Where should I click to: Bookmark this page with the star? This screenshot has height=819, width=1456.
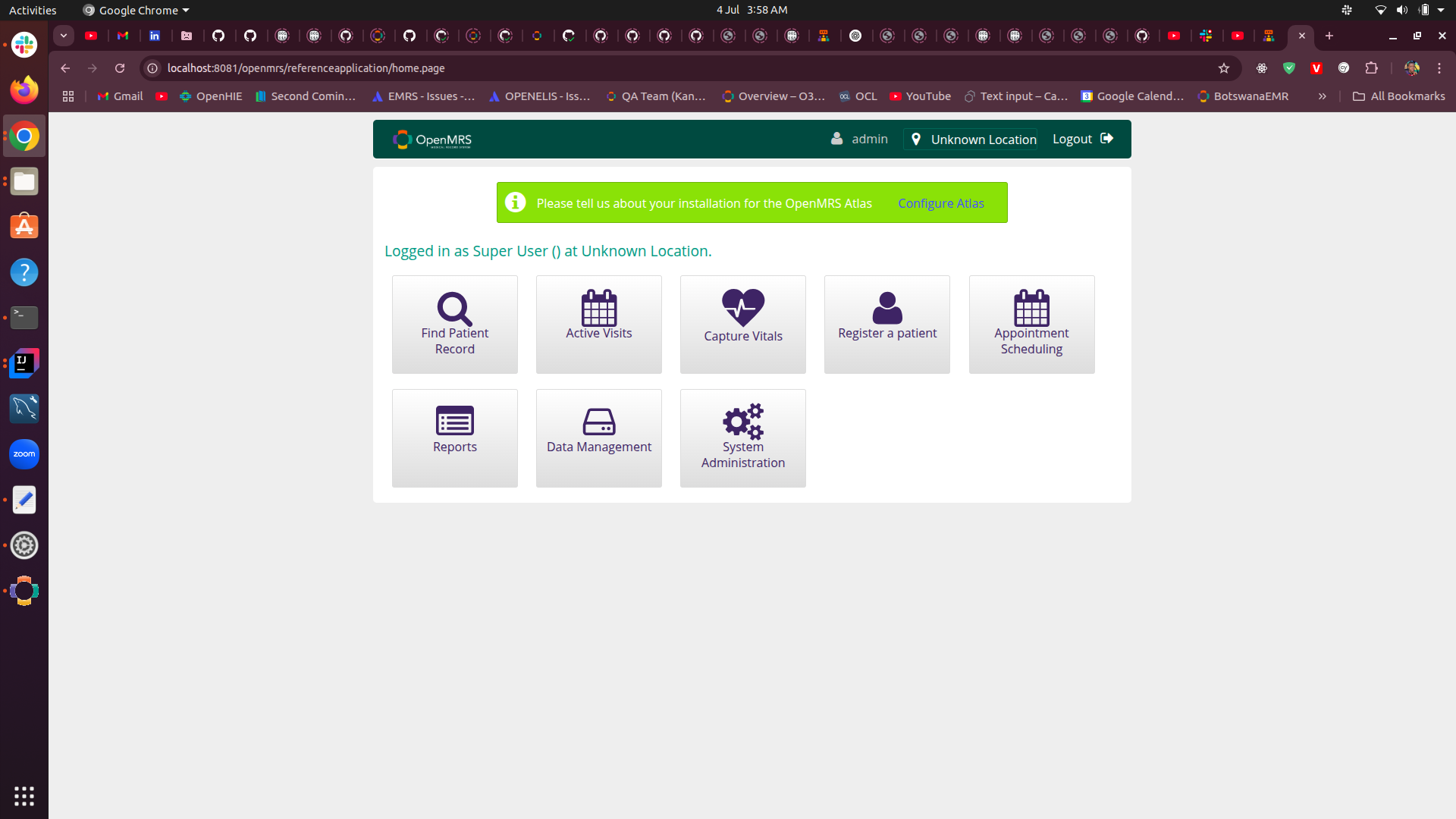point(1223,68)
